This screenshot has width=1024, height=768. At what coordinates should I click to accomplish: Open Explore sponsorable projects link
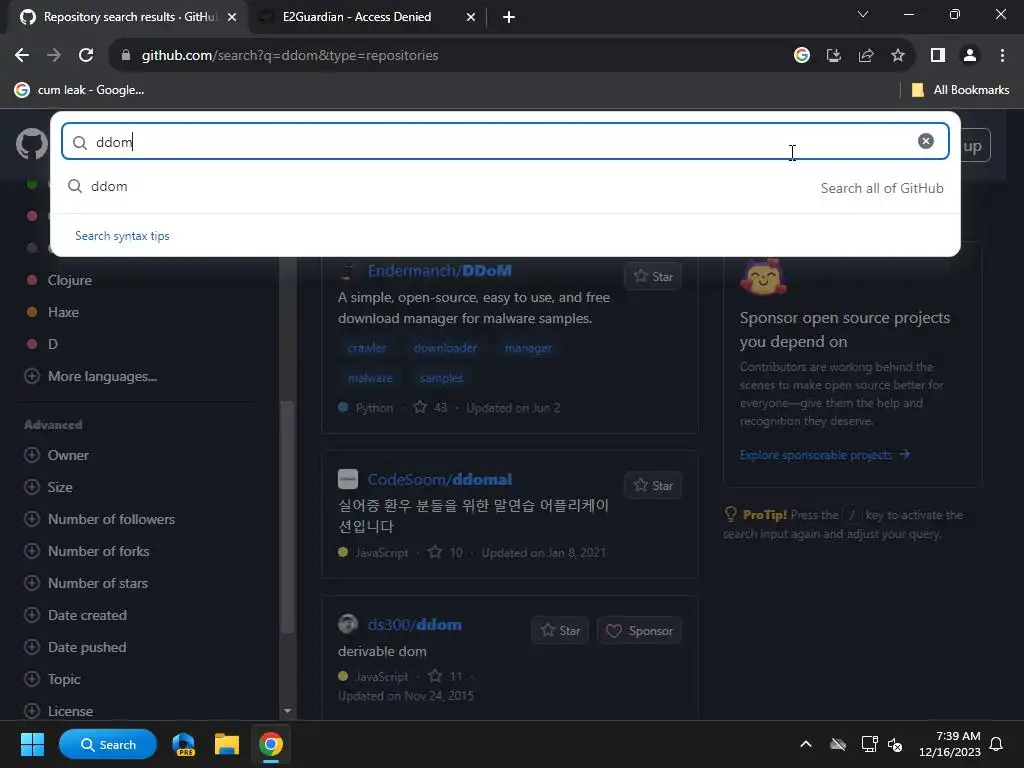click(824, 455)
